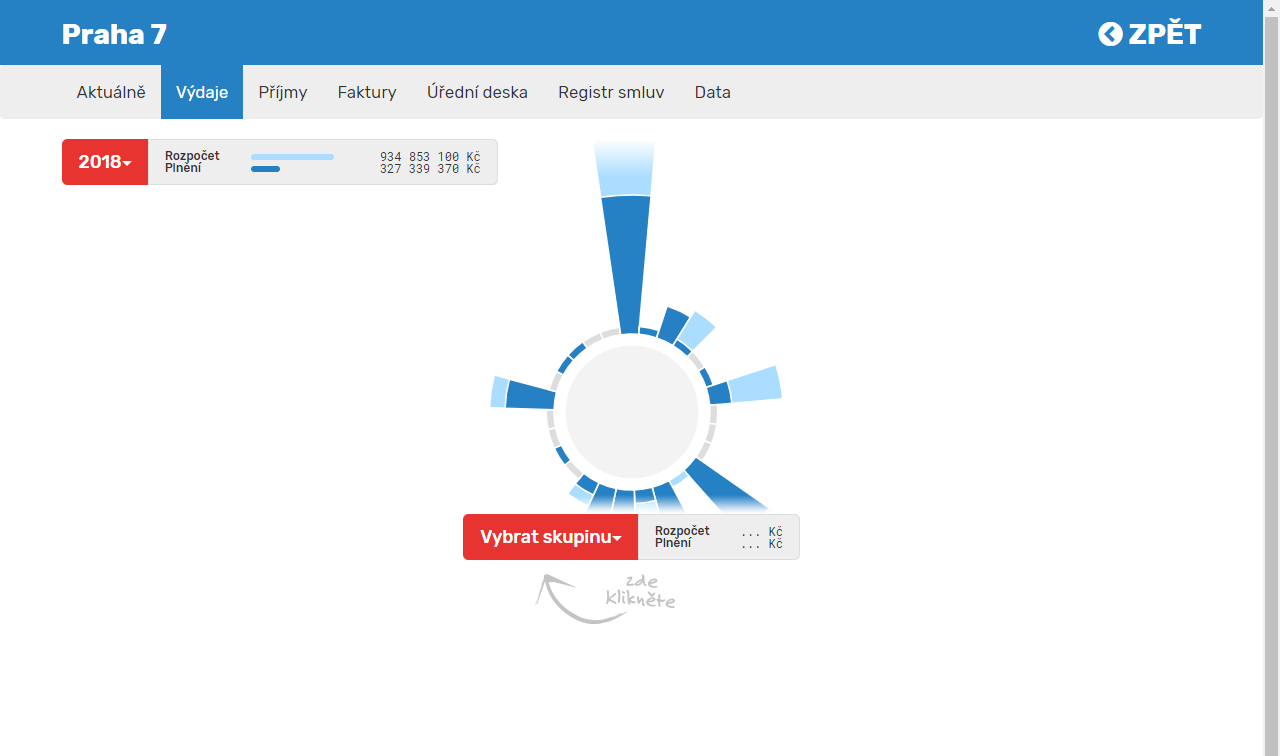Select the tall dark blue top chart spoke
This screenshot has height=756, width=1280.
(x=627, y=260)
